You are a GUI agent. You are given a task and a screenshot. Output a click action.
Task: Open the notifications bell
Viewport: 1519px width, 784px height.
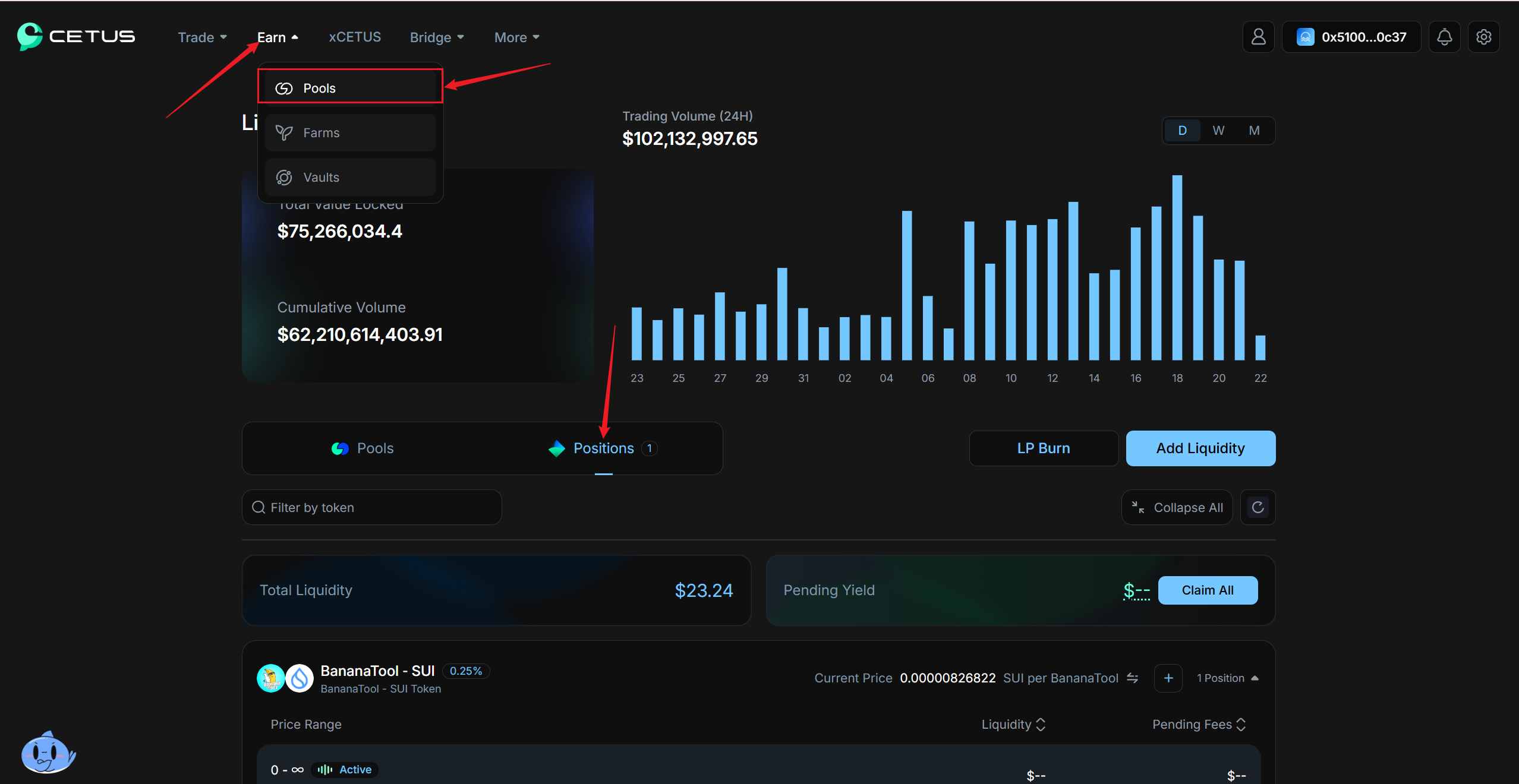(1444, 37)
